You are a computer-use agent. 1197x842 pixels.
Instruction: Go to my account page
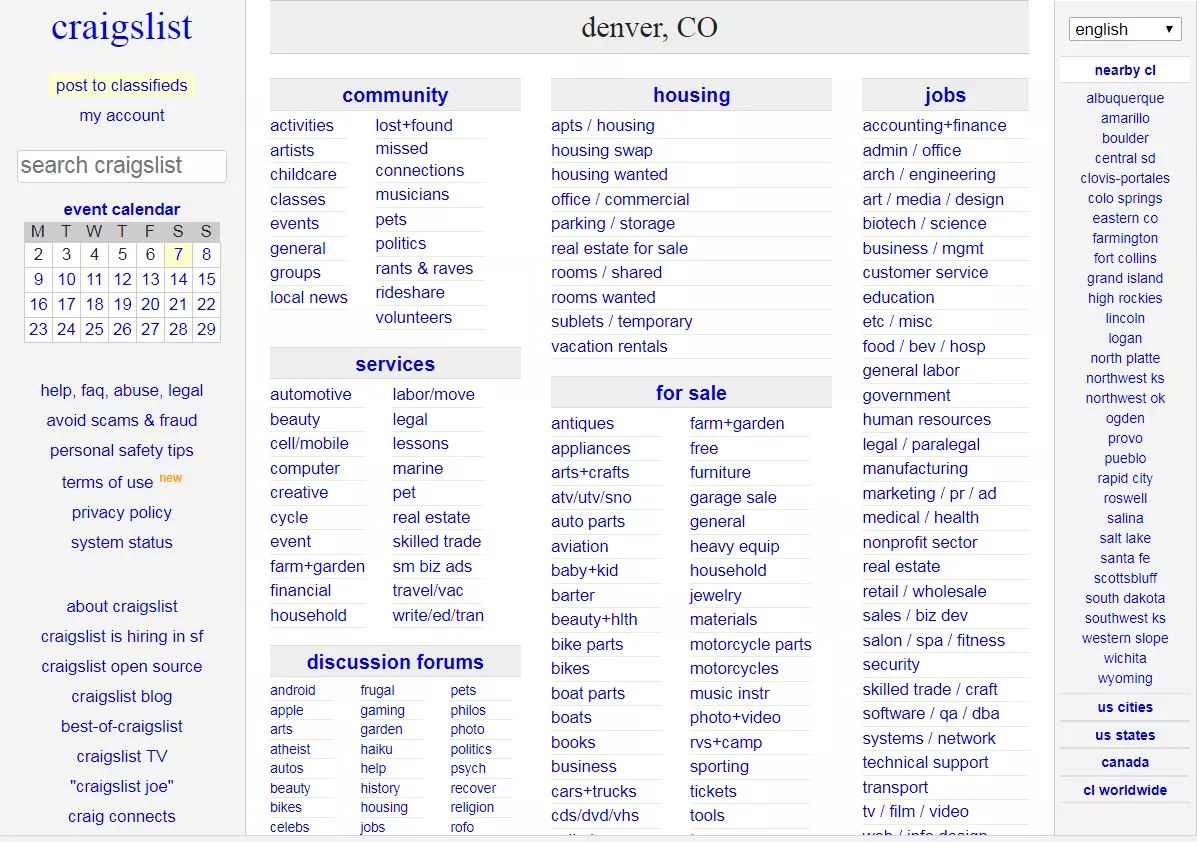coord(121,115)
